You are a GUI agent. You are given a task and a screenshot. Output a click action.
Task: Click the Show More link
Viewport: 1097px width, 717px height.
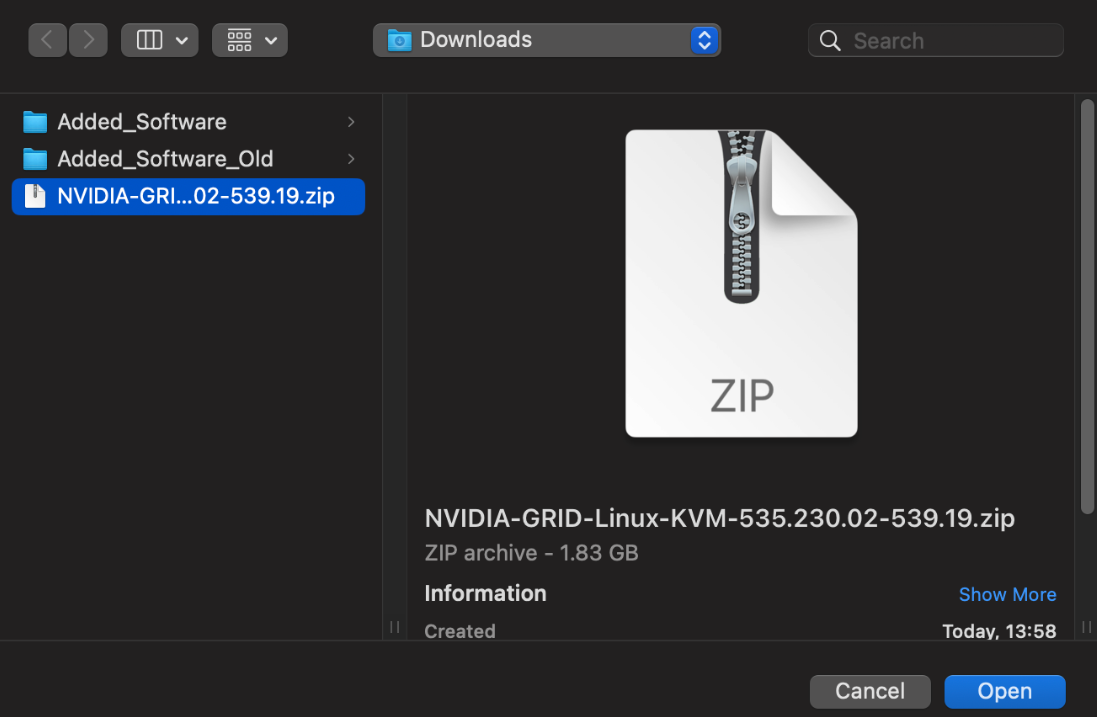click(1007, 594)
